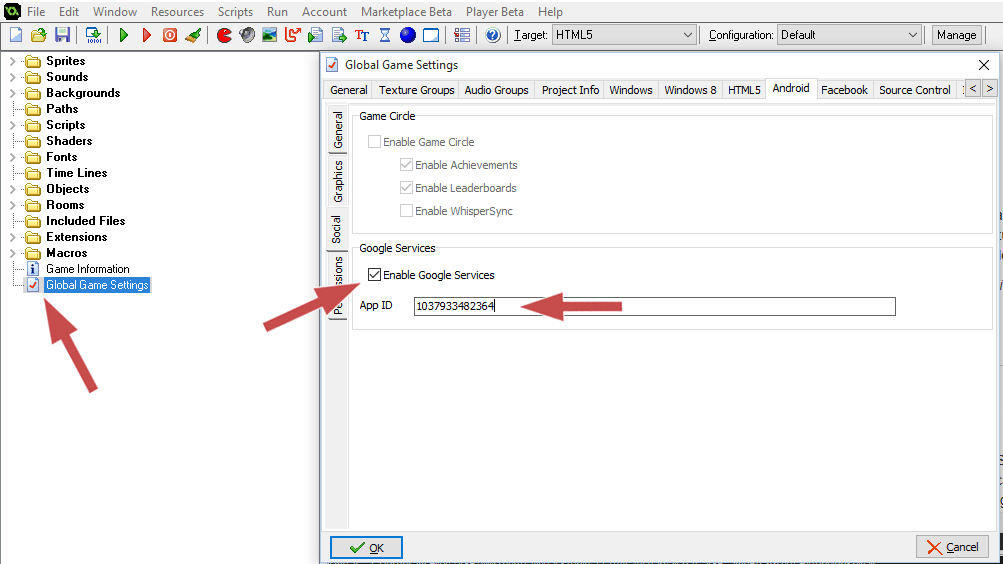This screenshot has width=1003, height=564.
Task: Toggle the Enable Game Circle checkbox
Action: 374,141
